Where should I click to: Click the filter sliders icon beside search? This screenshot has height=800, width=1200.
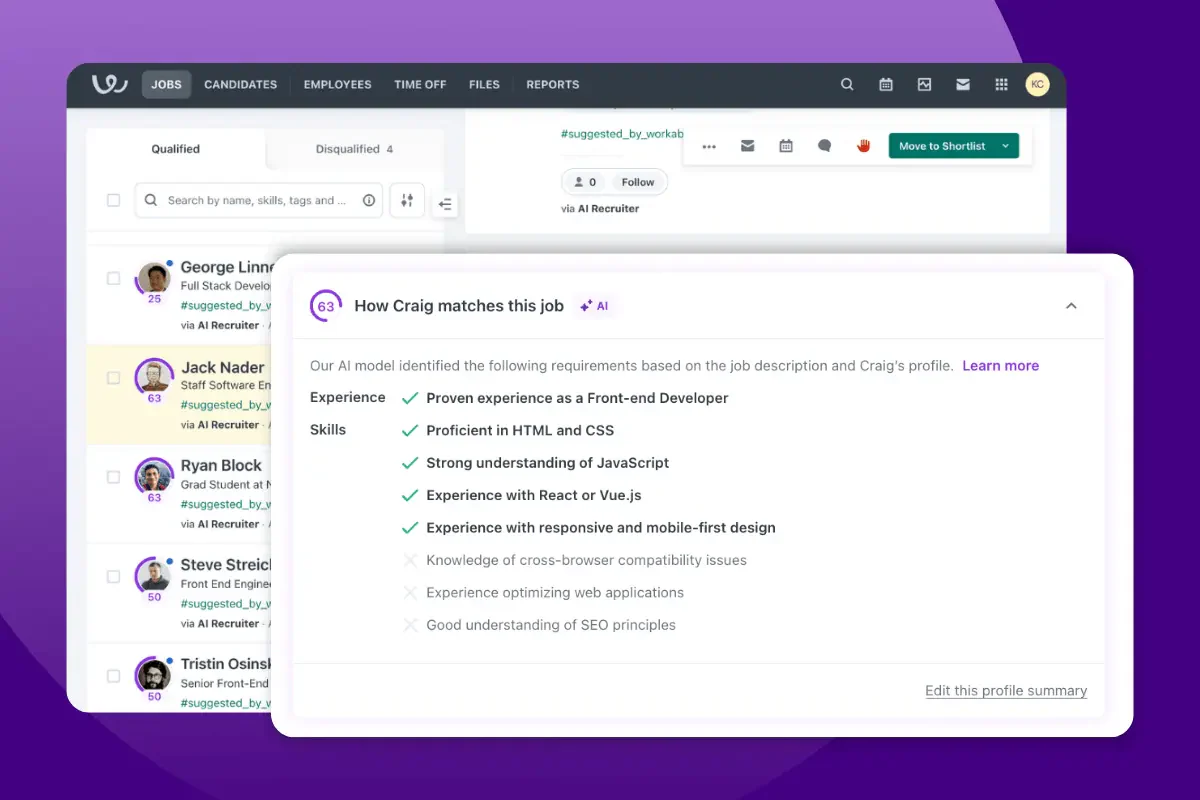click(407, 200)
